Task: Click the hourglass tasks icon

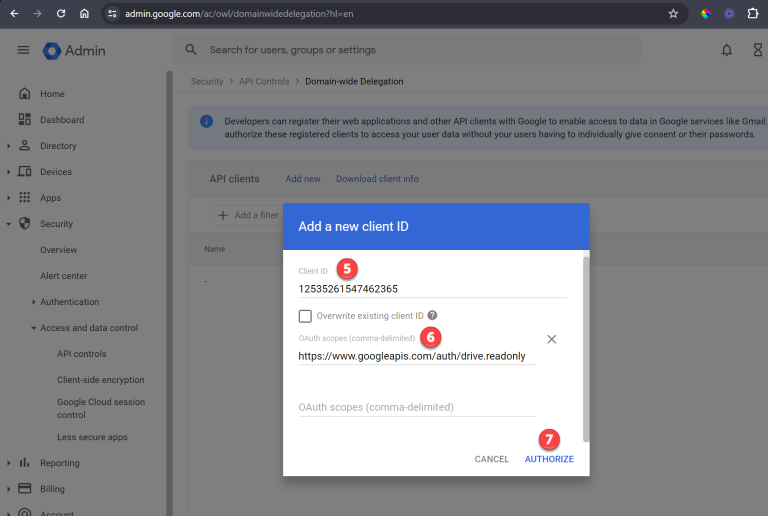Action: (x=758, y=50)
